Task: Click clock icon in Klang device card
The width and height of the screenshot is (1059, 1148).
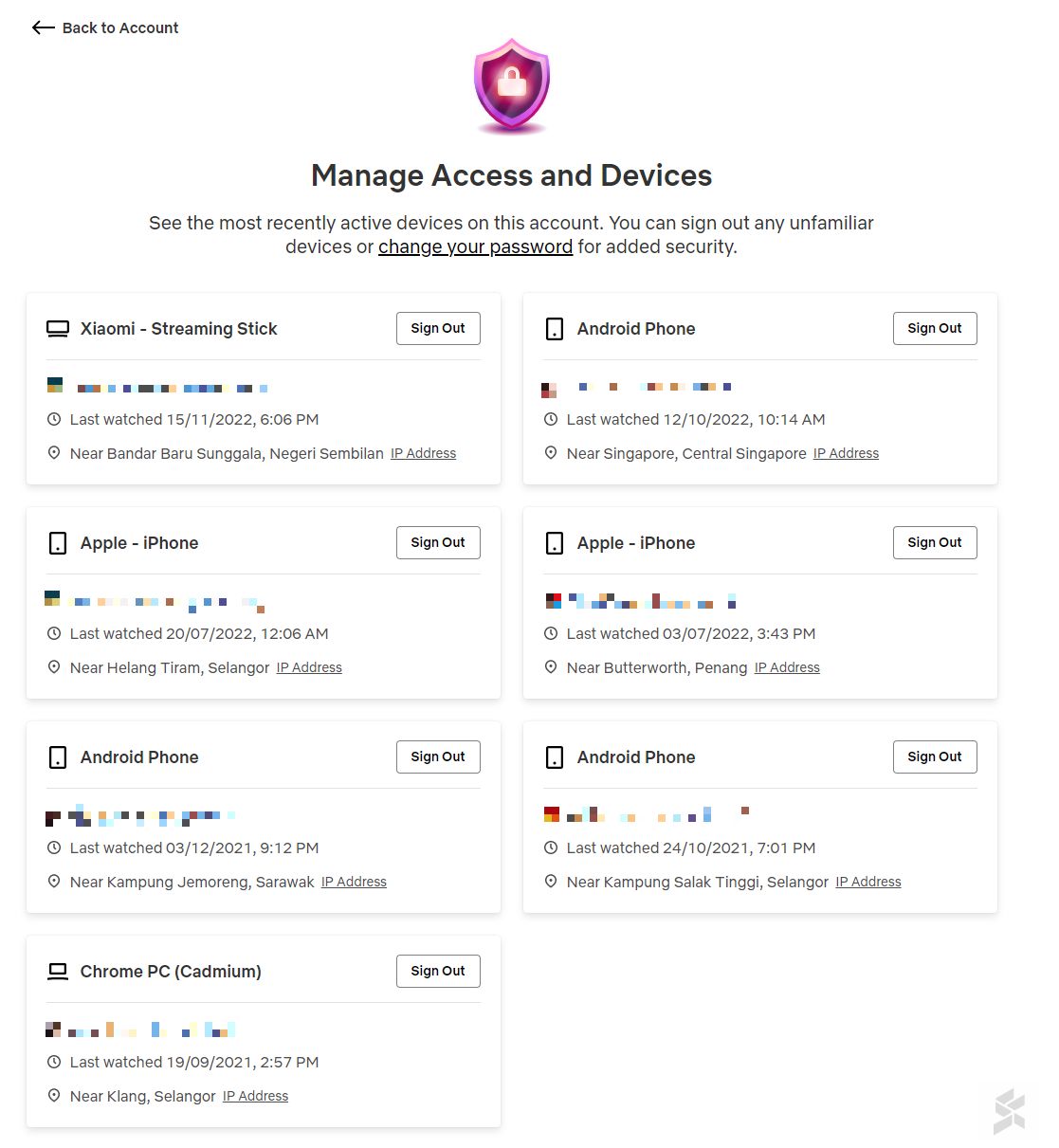Action: pos(54,1062)
